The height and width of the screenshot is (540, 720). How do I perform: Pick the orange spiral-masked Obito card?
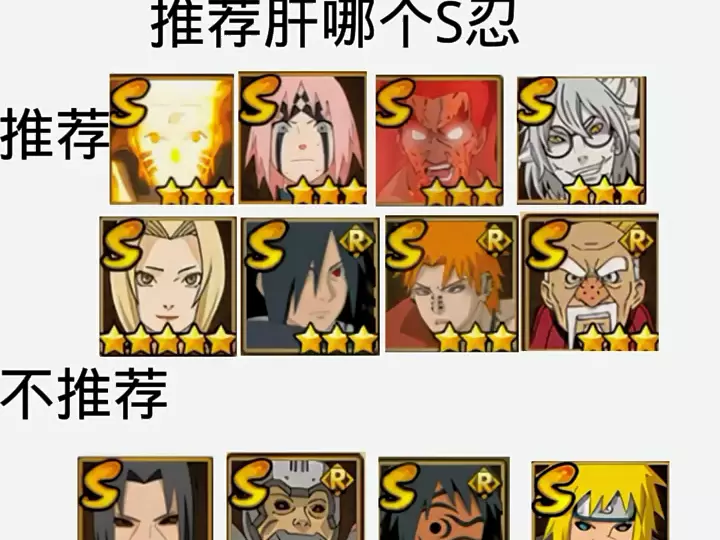[444, 498]
